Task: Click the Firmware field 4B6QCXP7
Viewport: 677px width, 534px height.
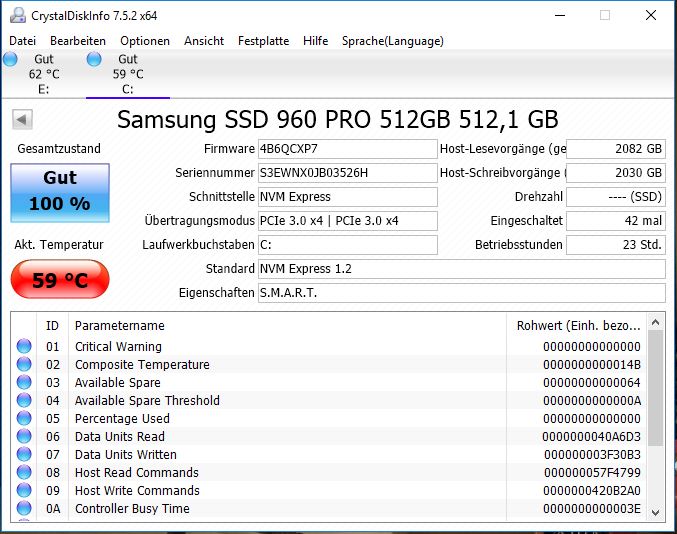Action: click(348, 149)
